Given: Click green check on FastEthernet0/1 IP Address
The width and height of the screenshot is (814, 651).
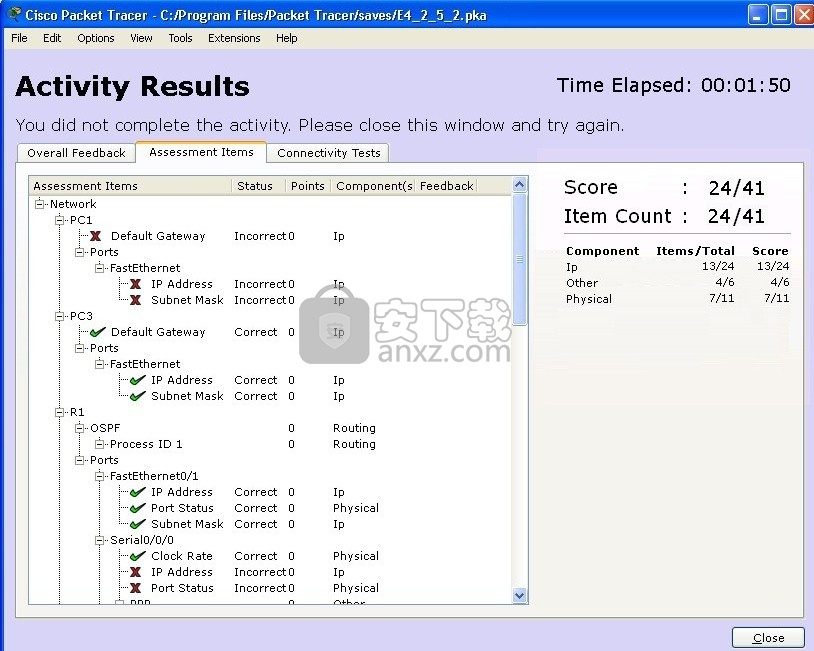Looking at the screenshot, I should point(137,492).
